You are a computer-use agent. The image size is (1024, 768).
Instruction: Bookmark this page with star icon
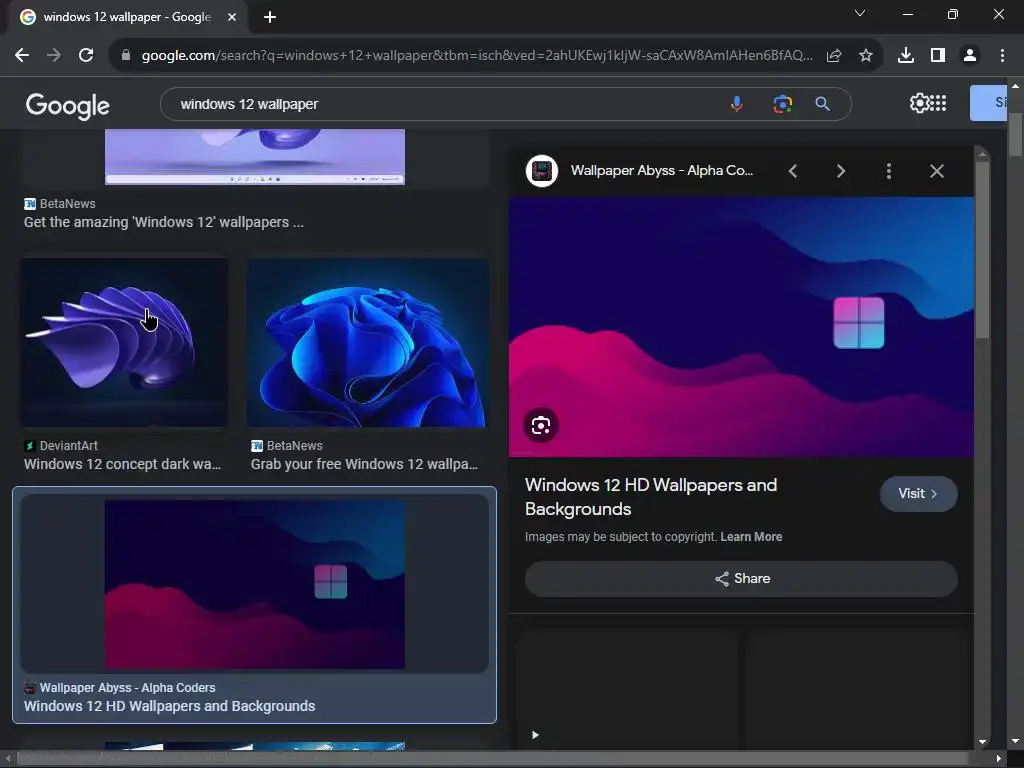[x=866, y=56]
